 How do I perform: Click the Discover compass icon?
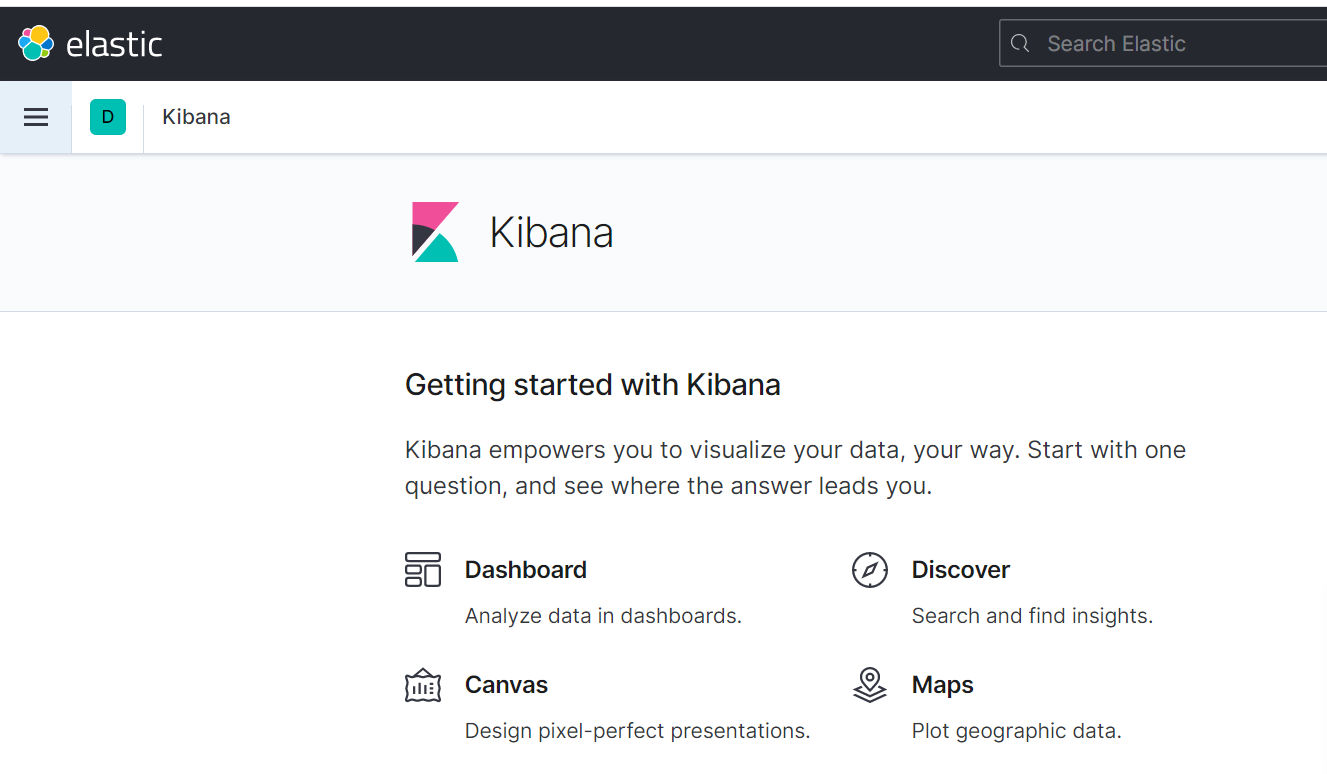coord(870,569)
